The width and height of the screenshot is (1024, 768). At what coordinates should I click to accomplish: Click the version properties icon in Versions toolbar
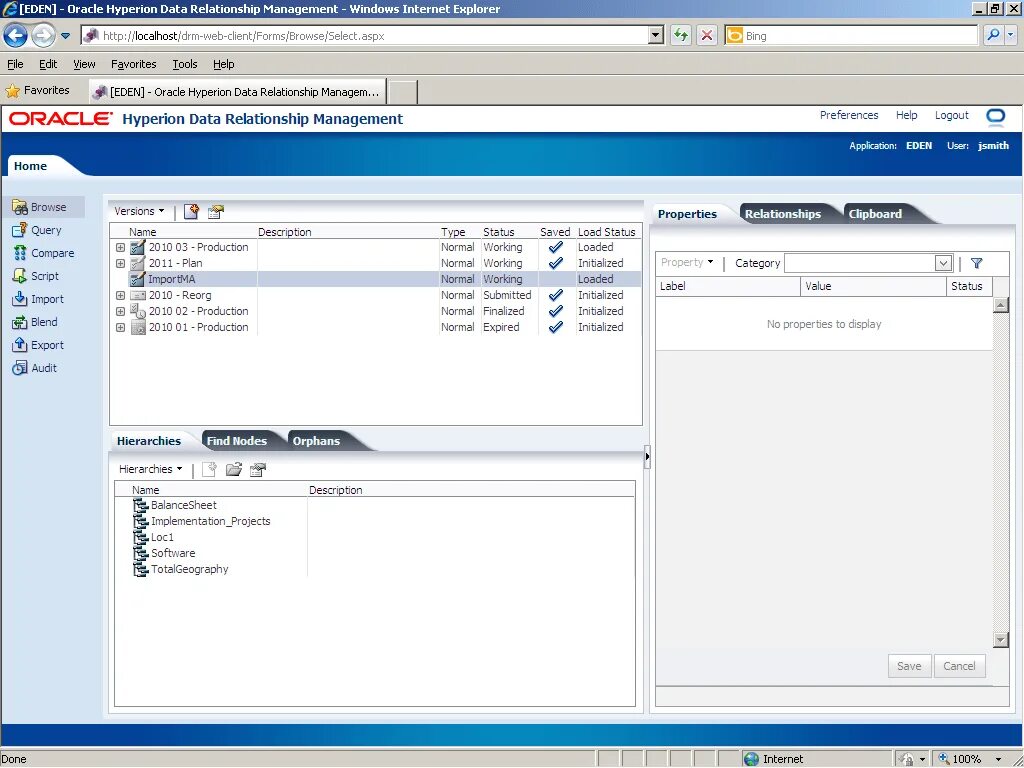tap(216, 212)
